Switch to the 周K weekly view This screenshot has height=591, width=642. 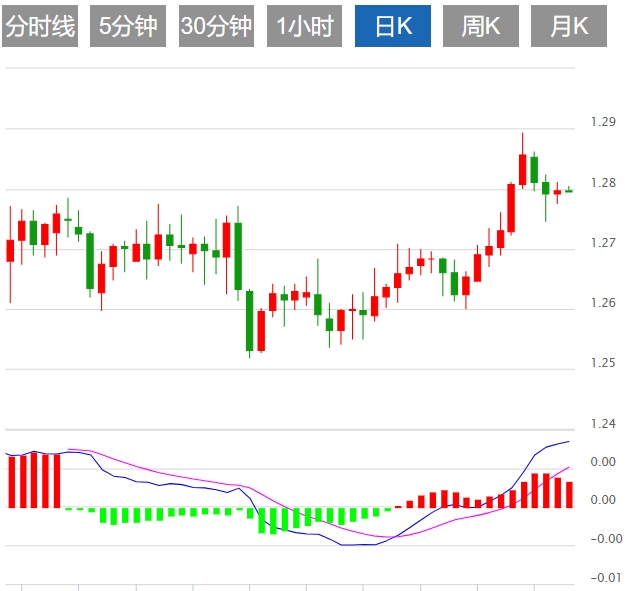481,27
